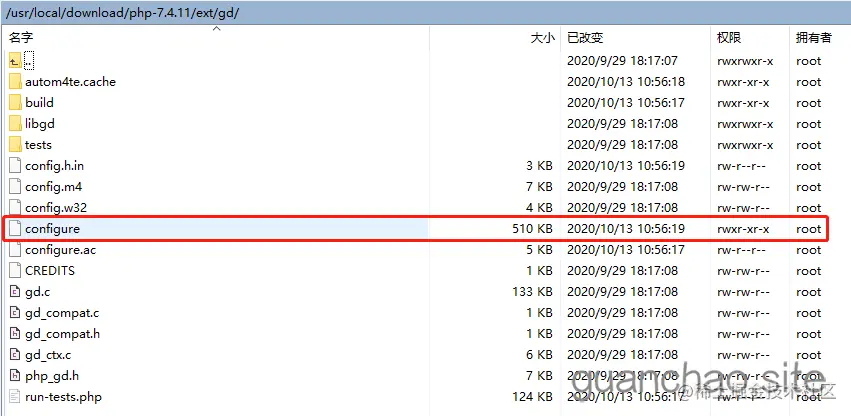Image resolution: width=851 pixels, height=416 pixels.
Task: Click the permissions of the libgd folder
Action: pyautogui.click(x=745, y=124)
